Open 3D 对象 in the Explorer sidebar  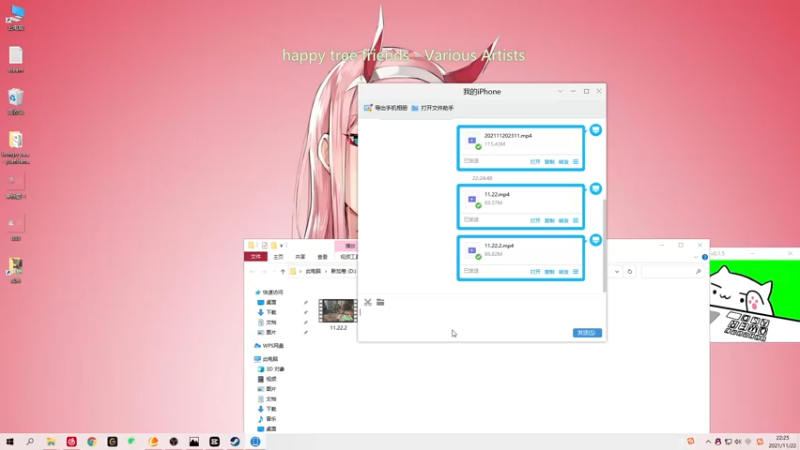[271, 369]
